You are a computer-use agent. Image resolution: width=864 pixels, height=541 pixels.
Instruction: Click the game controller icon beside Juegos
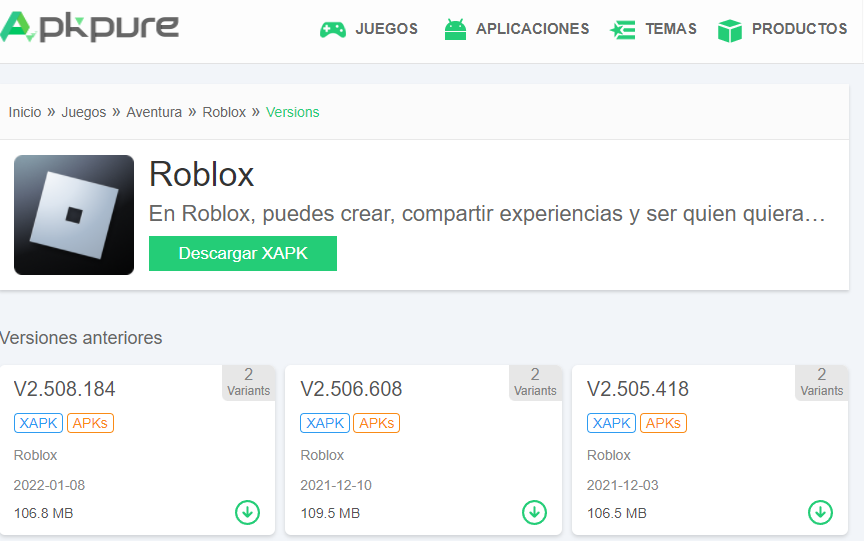[x=332, y=30]
